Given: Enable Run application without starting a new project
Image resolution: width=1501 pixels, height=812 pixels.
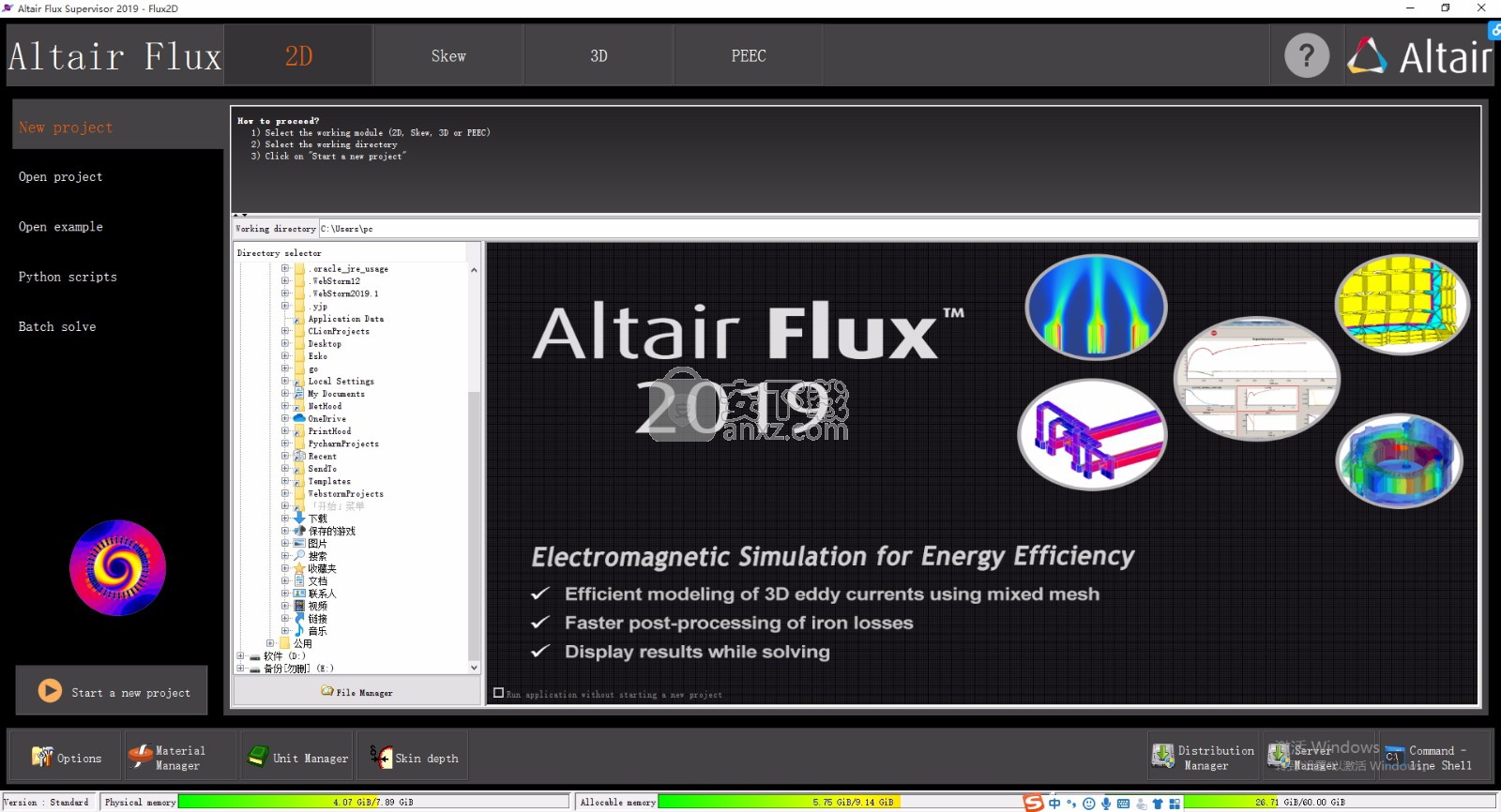Looking at the screenshot, I should point(499,693).
